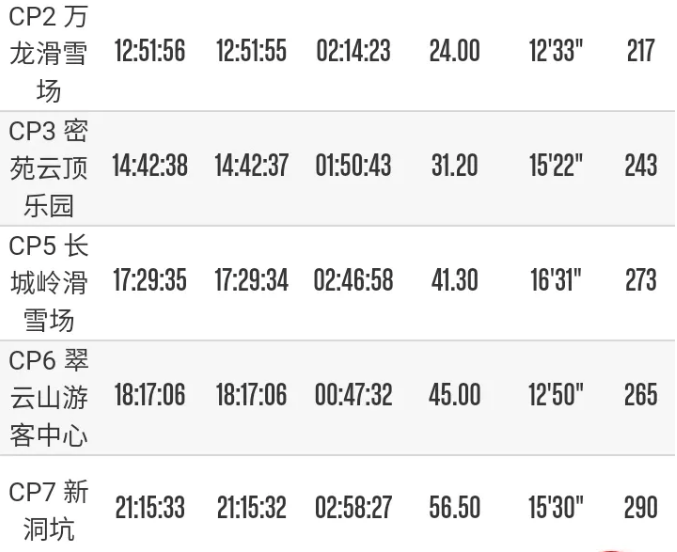Tap the 02:58:27 segment duration

click(353, 508)
